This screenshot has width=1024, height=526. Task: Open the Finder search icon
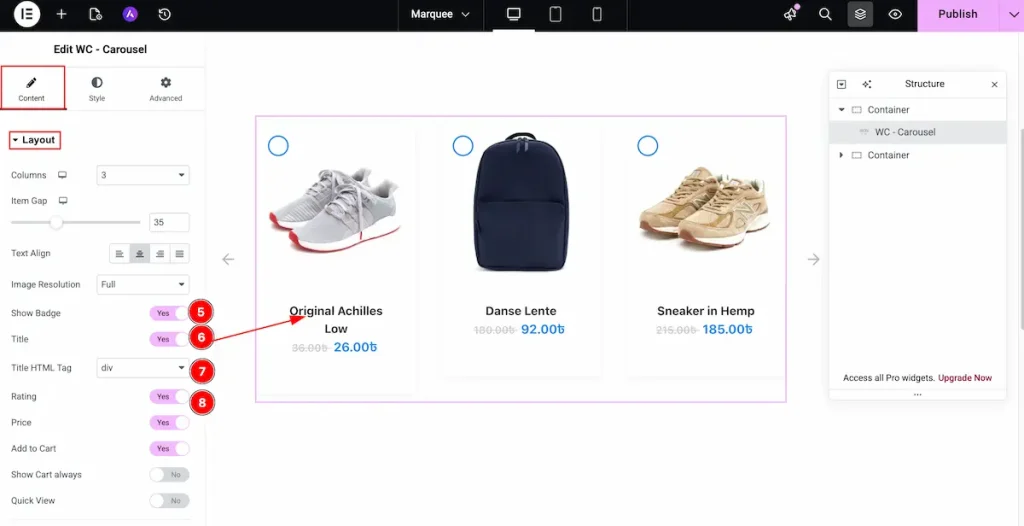(x=825, y=15)
